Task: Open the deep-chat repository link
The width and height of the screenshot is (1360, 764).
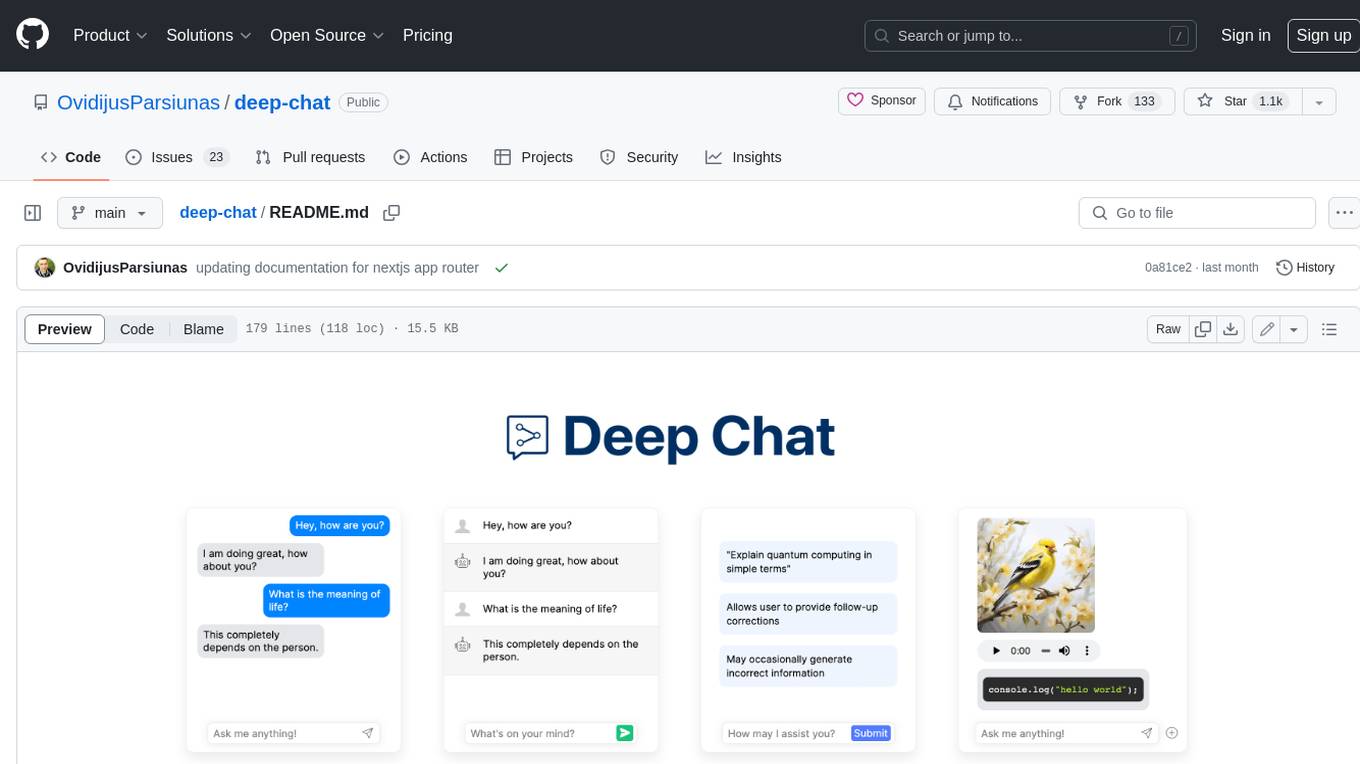Action: click(282, 102)
